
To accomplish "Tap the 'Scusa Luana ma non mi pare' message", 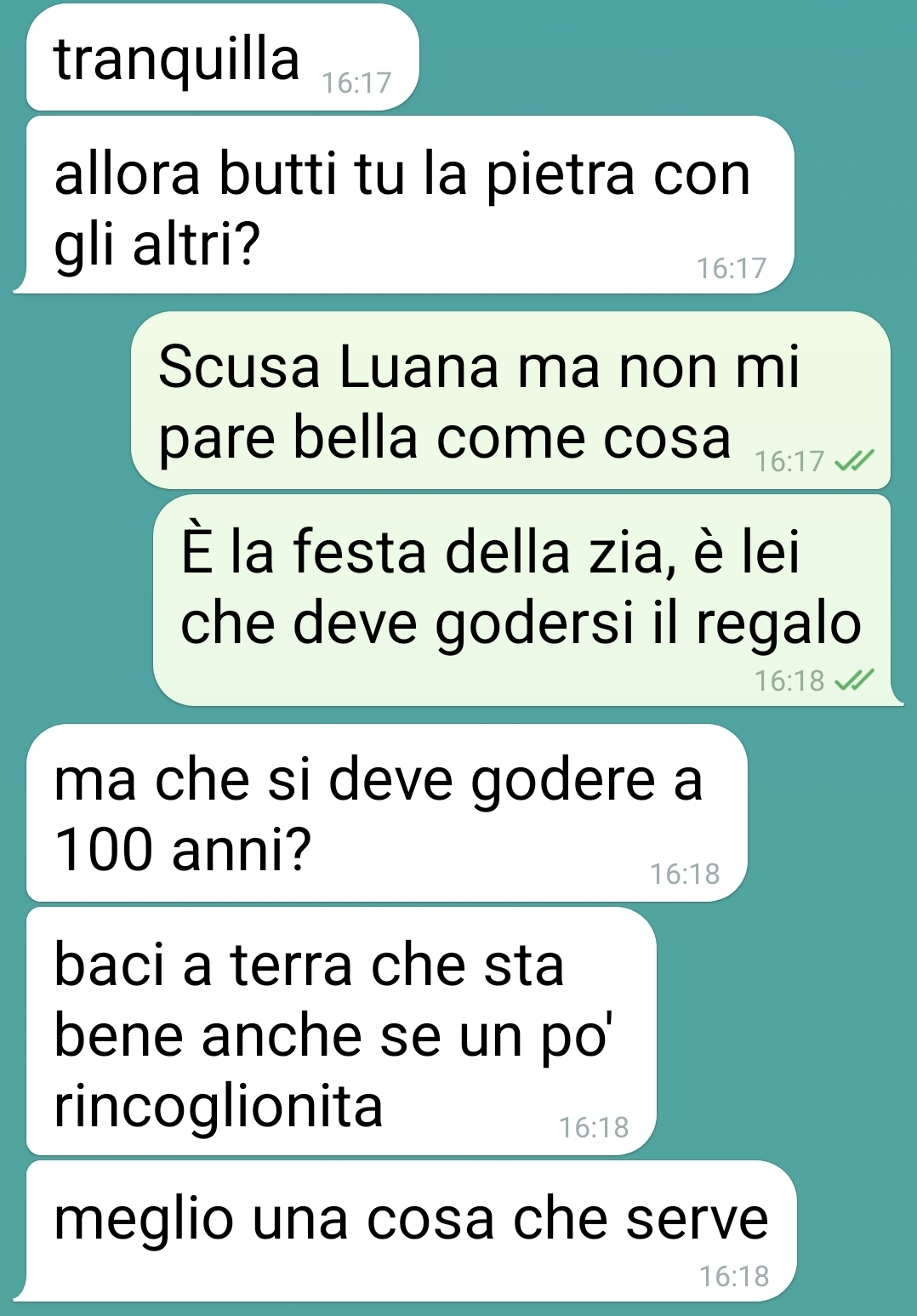I will 510,400.
